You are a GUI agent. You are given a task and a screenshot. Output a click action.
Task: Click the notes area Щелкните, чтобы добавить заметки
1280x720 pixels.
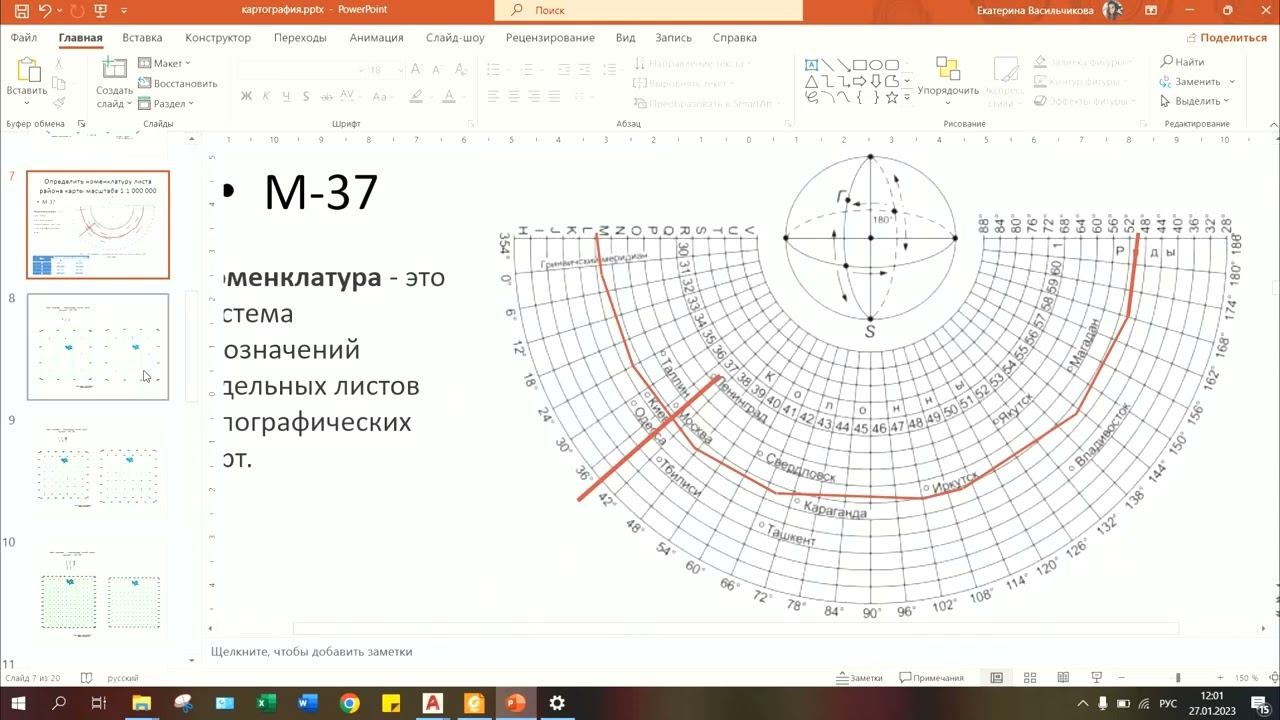(x=311, y=652)
